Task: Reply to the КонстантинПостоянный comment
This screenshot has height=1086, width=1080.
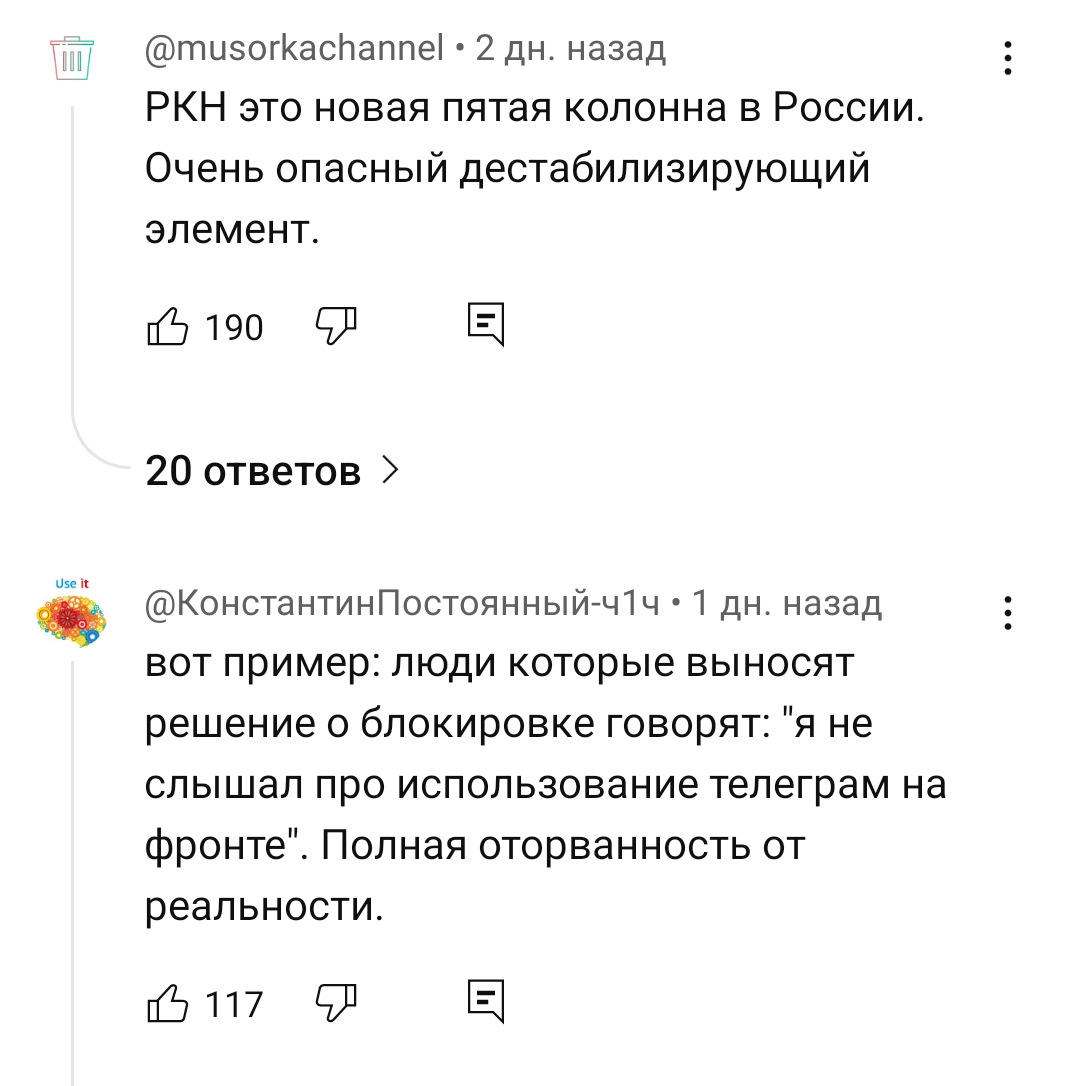Action: coord(487,1002)
